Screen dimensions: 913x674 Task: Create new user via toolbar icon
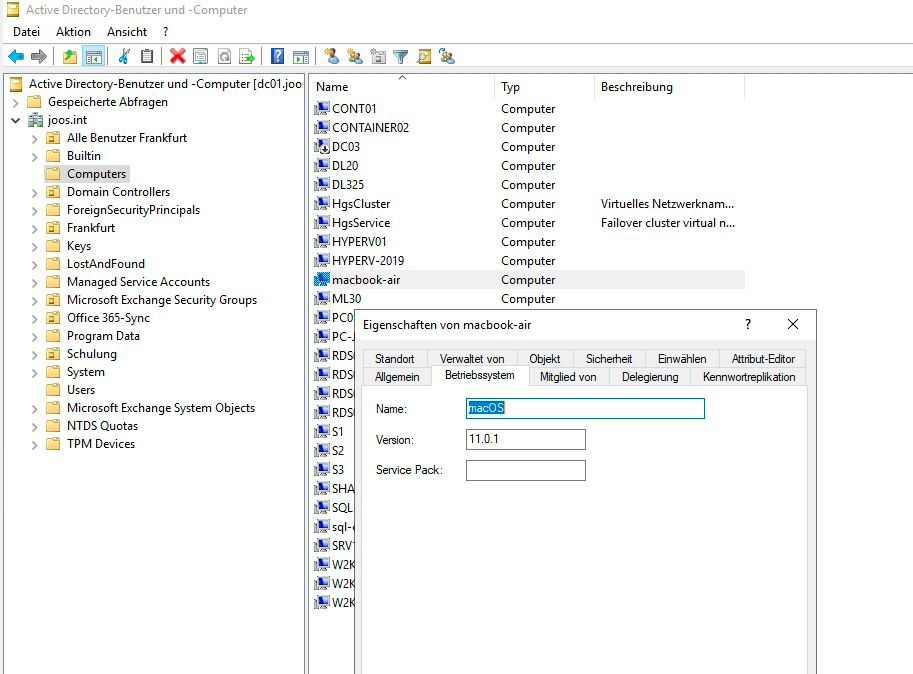332,56
